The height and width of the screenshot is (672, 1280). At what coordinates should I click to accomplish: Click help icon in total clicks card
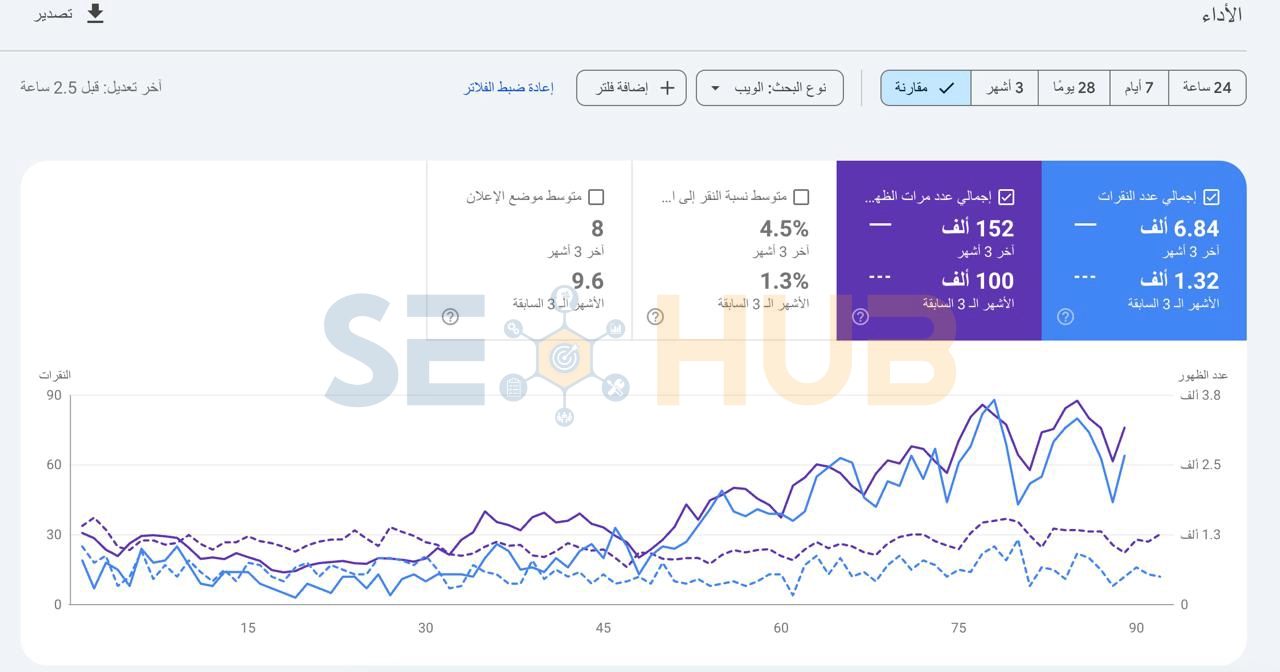[1065, 317]
